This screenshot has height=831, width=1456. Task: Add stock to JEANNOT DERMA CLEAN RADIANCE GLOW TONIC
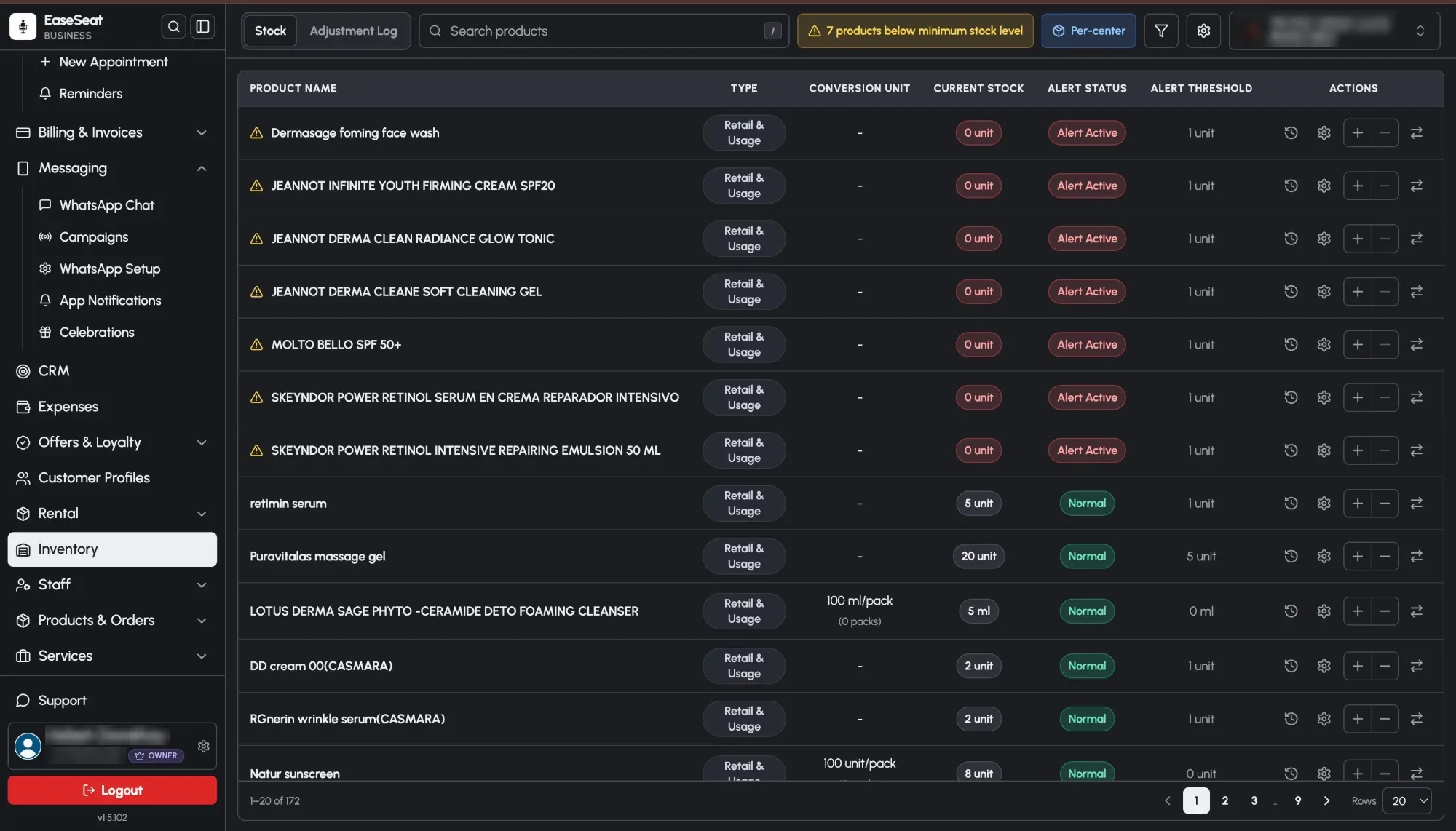(1358, 239)
